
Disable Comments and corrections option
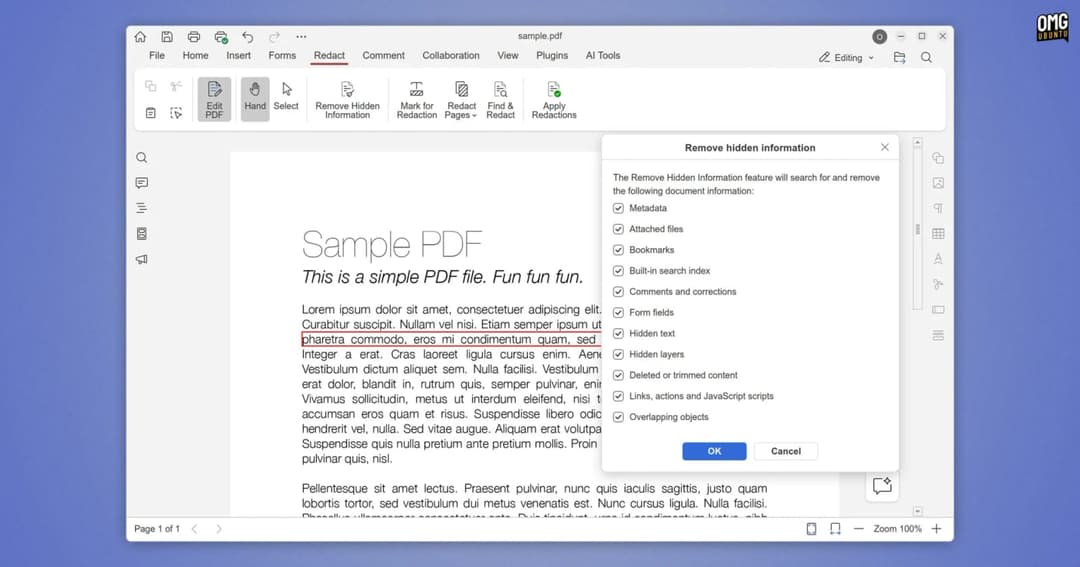coord(619,291)
